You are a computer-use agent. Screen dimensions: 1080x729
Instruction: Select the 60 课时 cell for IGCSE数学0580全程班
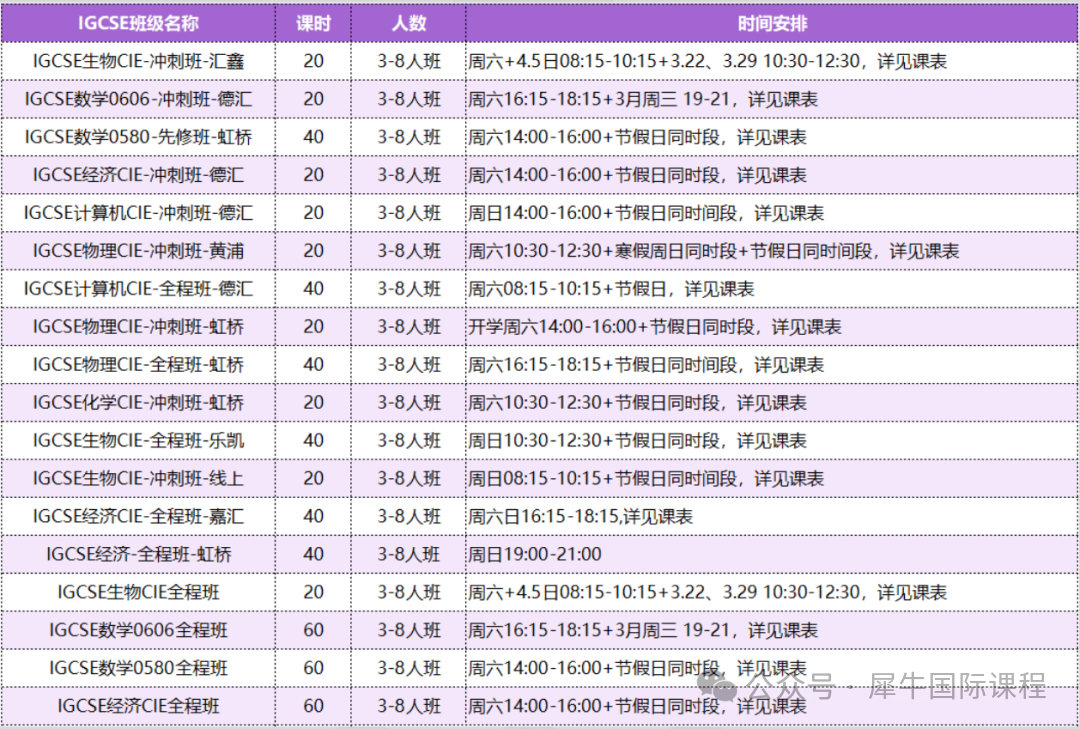(313, 668)
